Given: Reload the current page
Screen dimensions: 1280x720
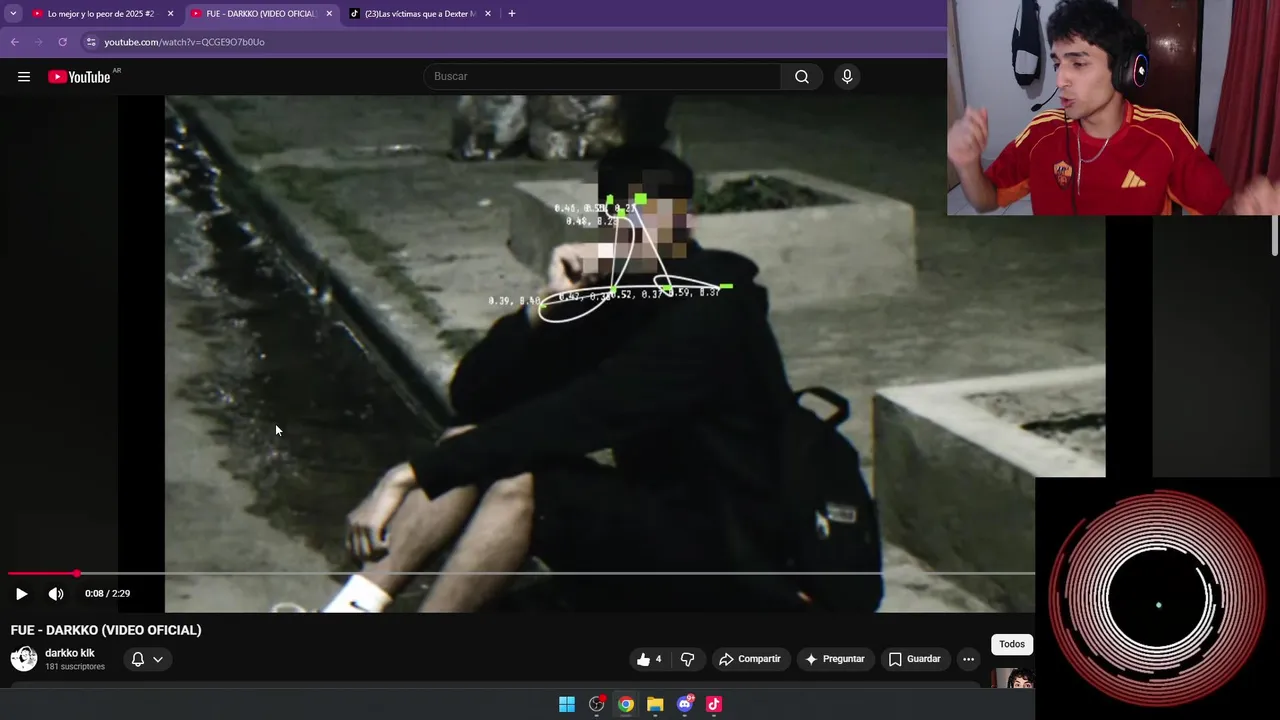Looking at the screenshot, I should click(x=62, y=42).
